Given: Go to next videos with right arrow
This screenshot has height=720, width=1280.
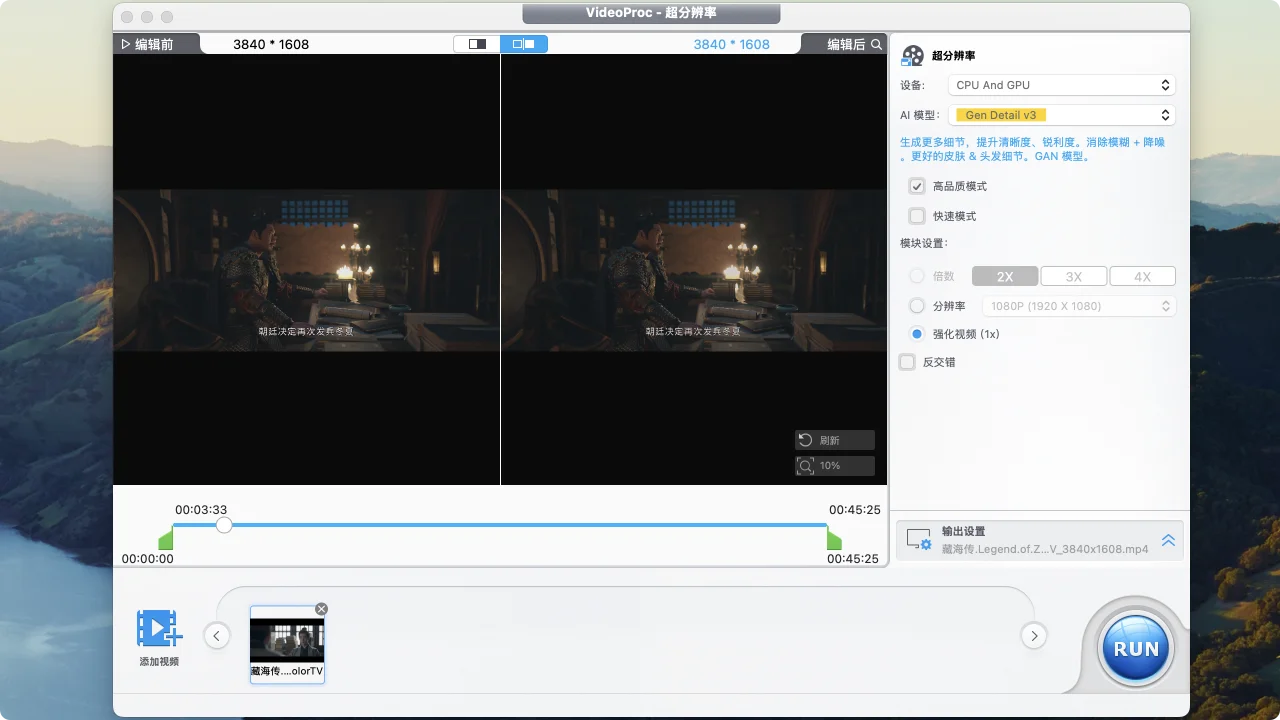Looking at the screenshot, I should 1034,635.
